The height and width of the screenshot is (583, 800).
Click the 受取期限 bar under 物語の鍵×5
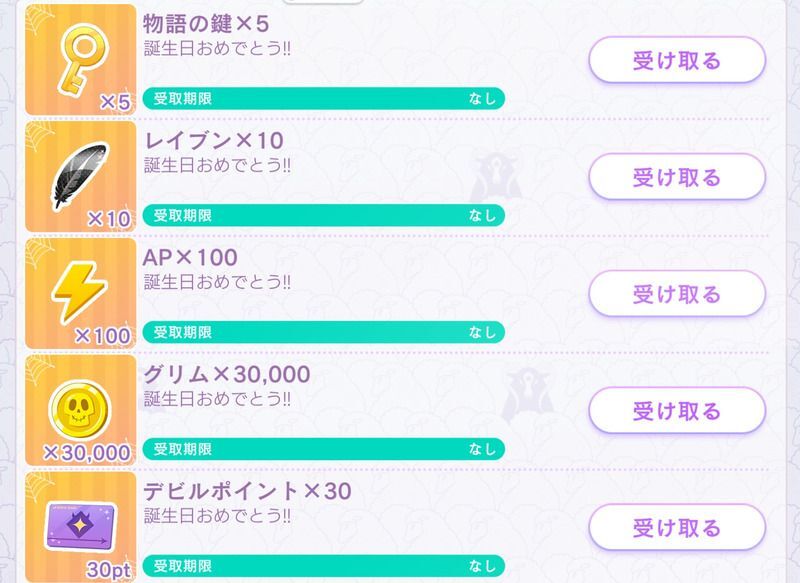324,98
